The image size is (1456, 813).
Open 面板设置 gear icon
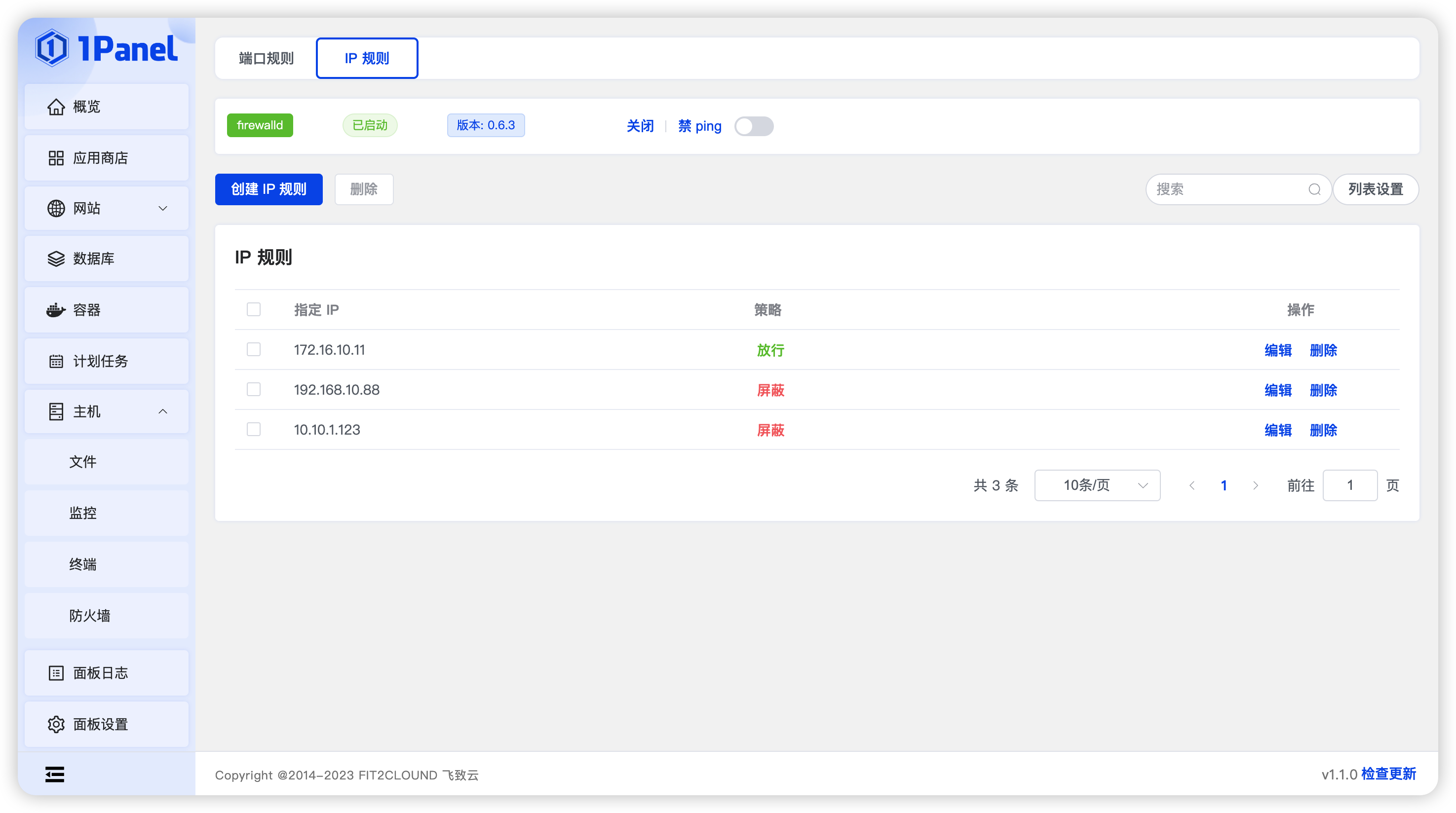(x=56, y=724)
